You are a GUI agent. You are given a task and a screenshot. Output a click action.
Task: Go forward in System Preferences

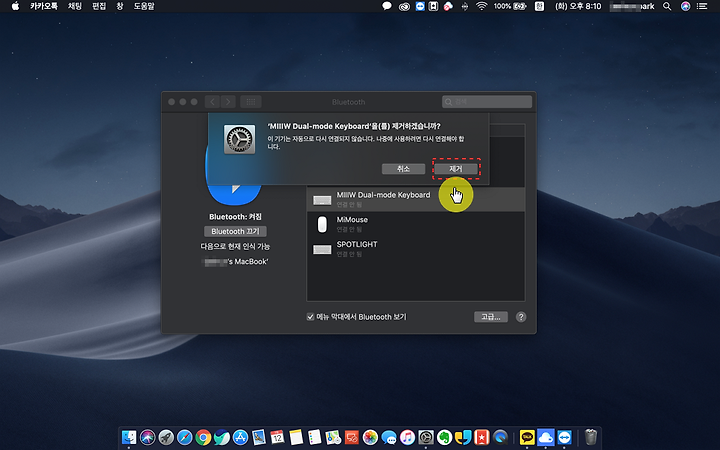(x=228, y=102)
